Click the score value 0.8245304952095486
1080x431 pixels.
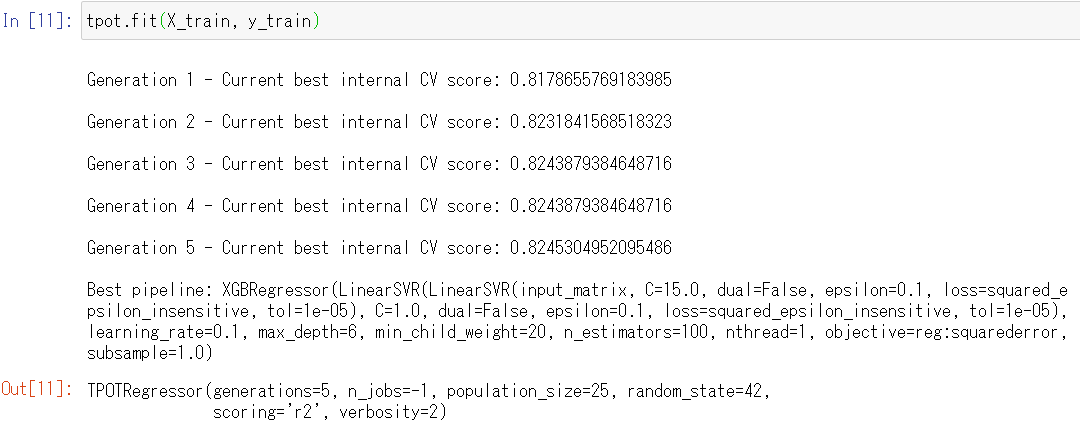pyautogui.click(x=590, y=248)
